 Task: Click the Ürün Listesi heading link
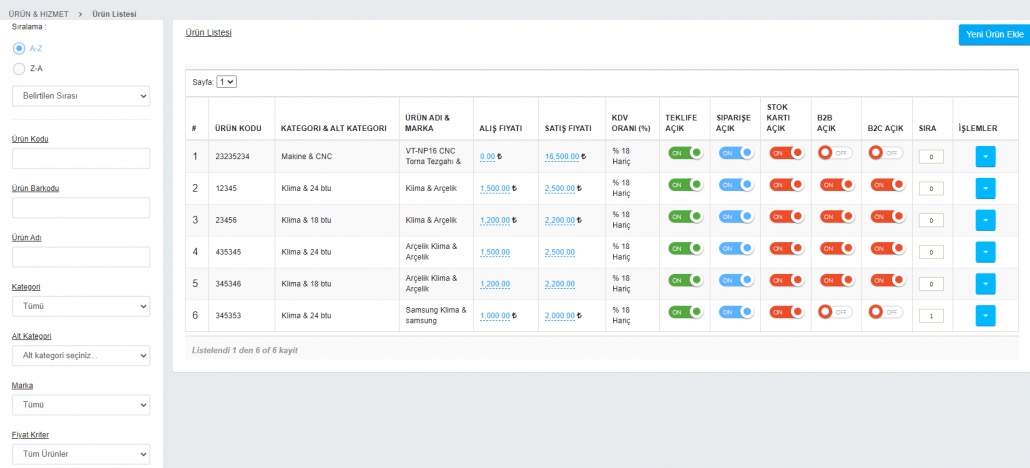(x=209, y=32)
